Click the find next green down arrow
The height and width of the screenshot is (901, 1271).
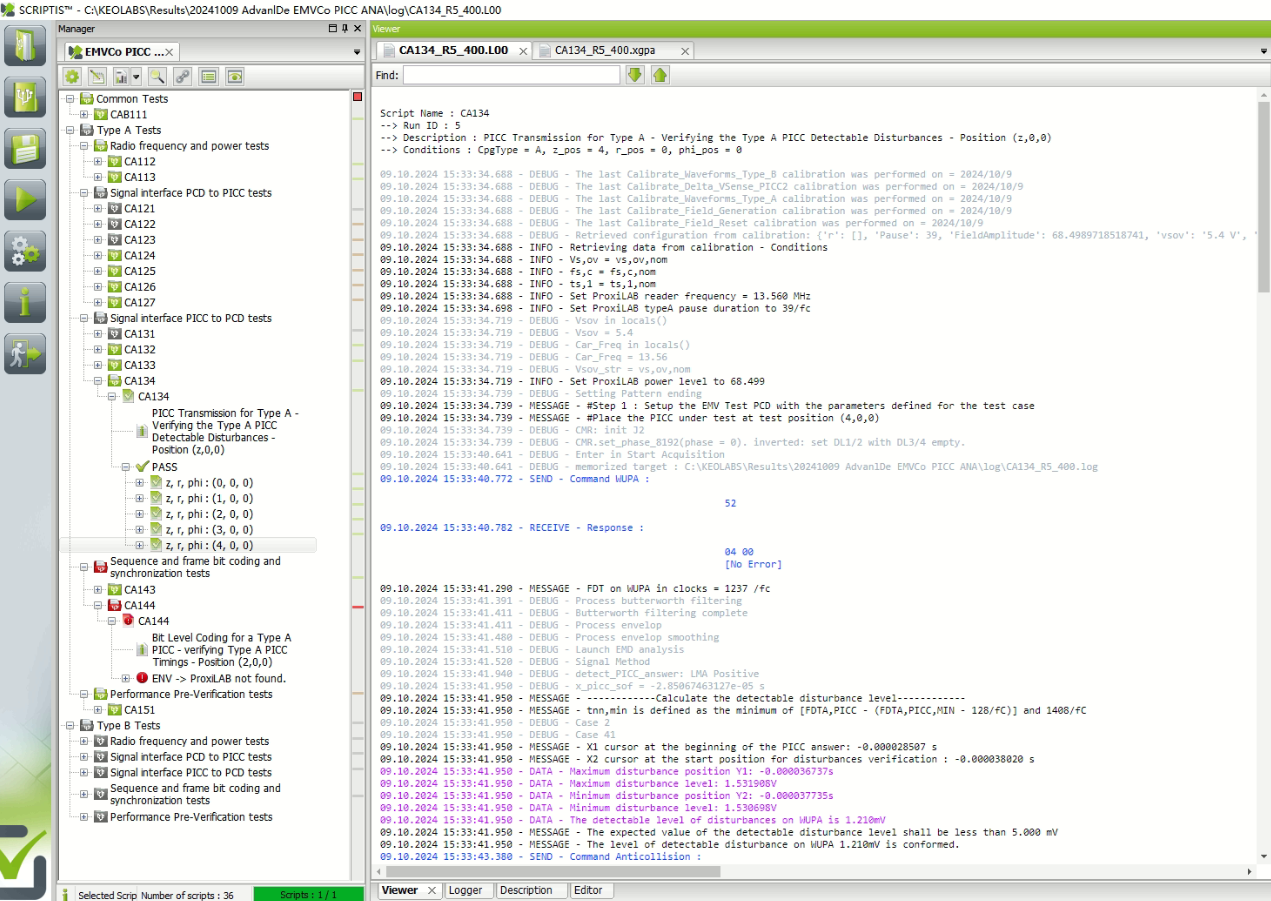pos(635,75)
